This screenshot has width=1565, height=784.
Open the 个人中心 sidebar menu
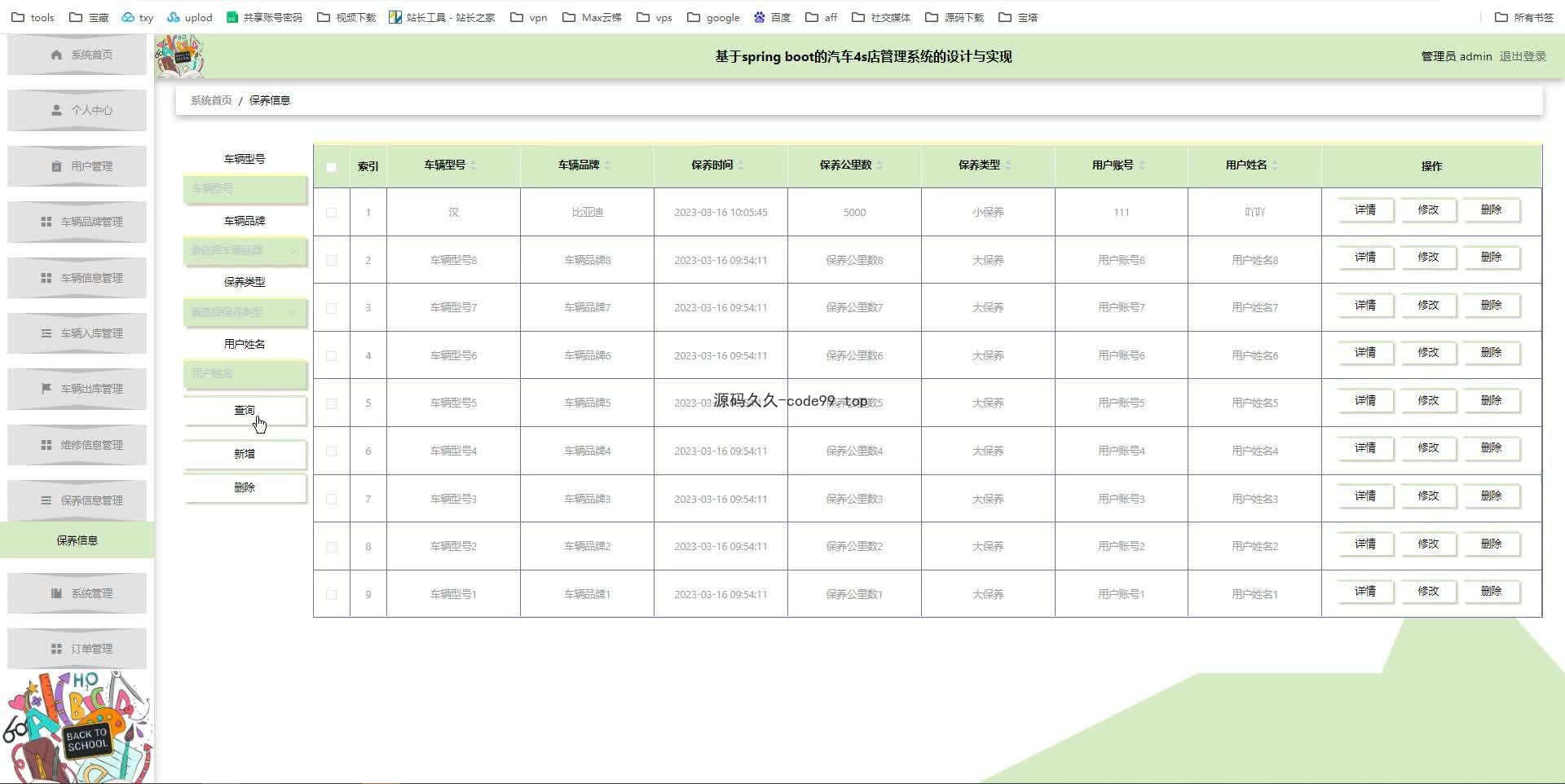tap(77, 110)
